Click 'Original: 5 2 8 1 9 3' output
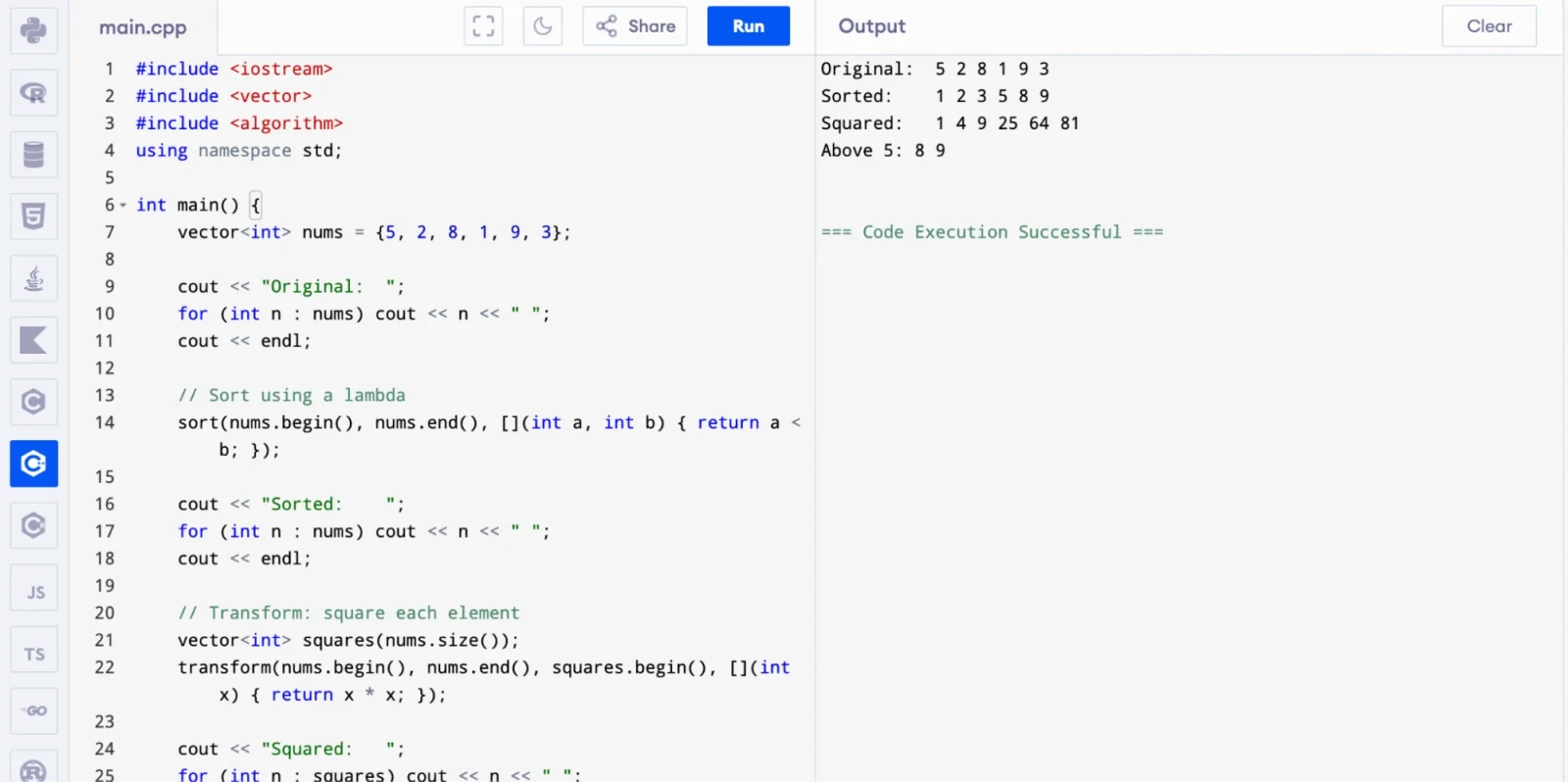 (x=935, y=69)
